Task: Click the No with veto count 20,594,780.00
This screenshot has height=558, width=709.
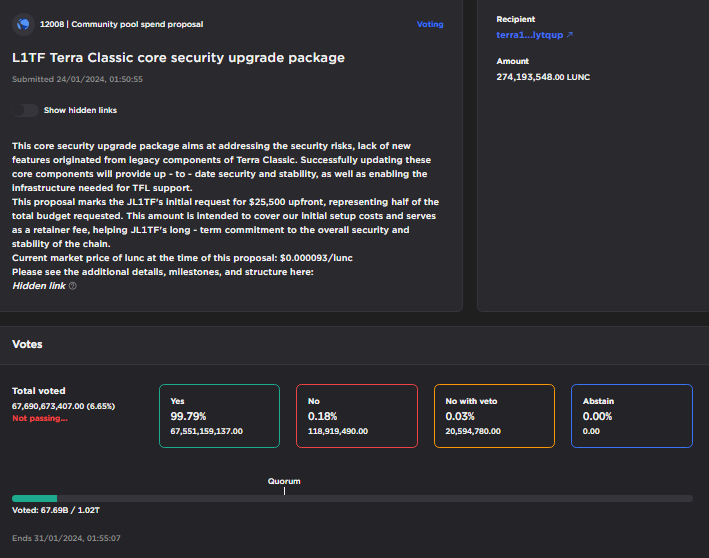Action: click(473, 431)
